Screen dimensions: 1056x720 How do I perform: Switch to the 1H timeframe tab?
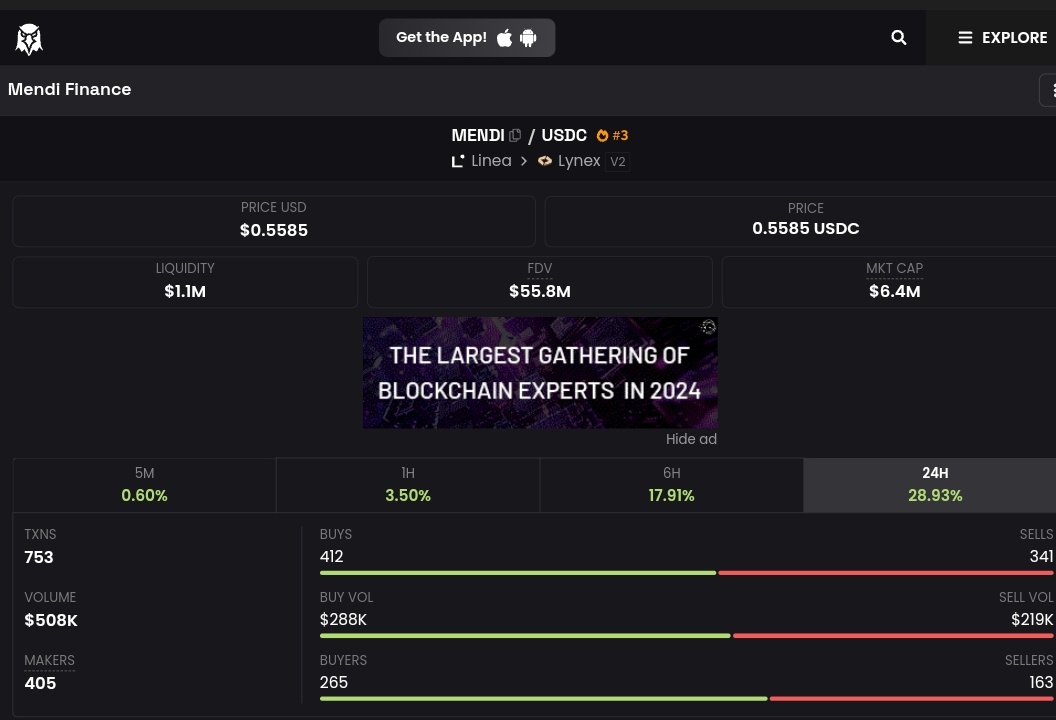pos(407,484)
